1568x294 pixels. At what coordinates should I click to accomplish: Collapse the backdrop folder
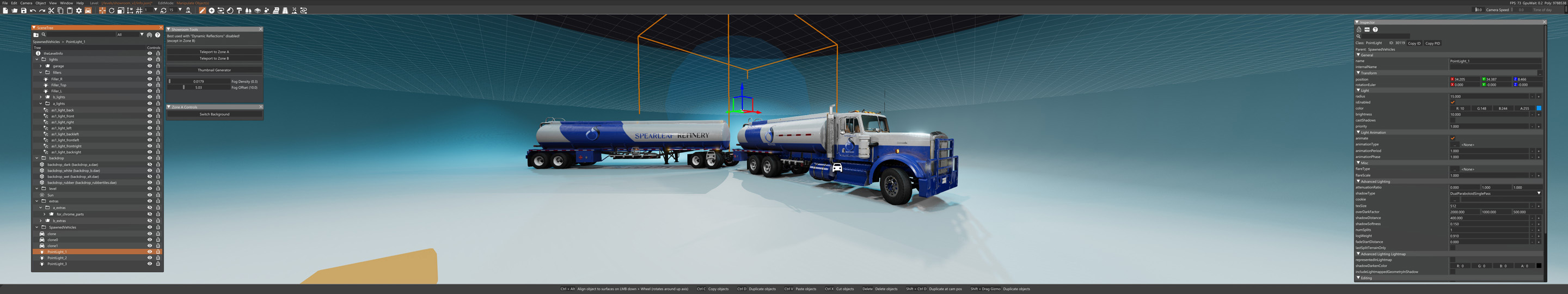click(37, 158)
